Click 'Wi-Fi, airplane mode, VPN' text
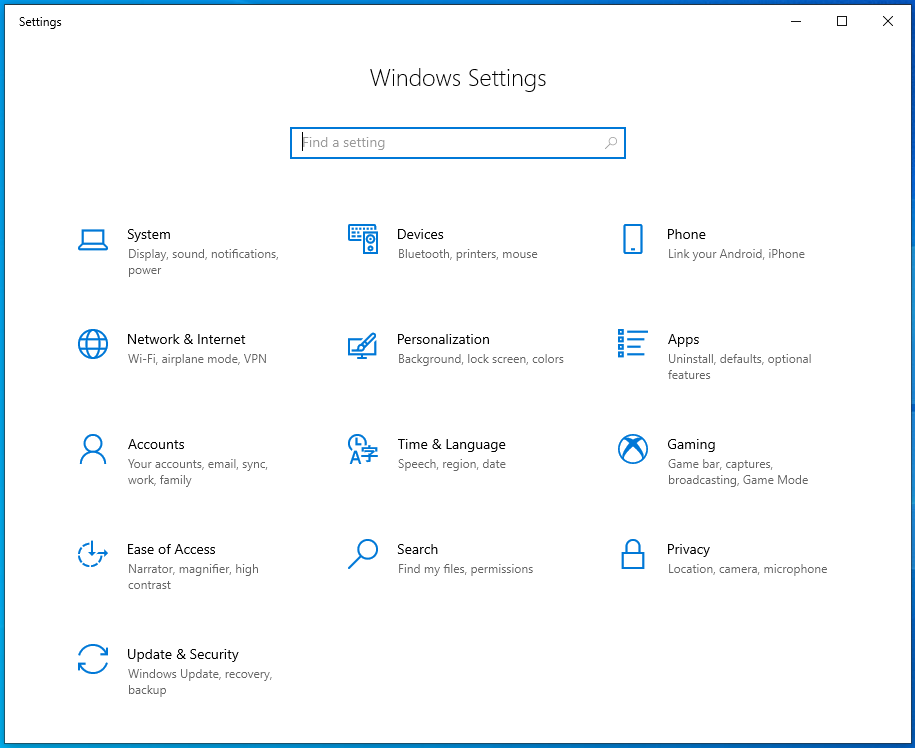Screen dimensions: 915x748 coord(197,359)
